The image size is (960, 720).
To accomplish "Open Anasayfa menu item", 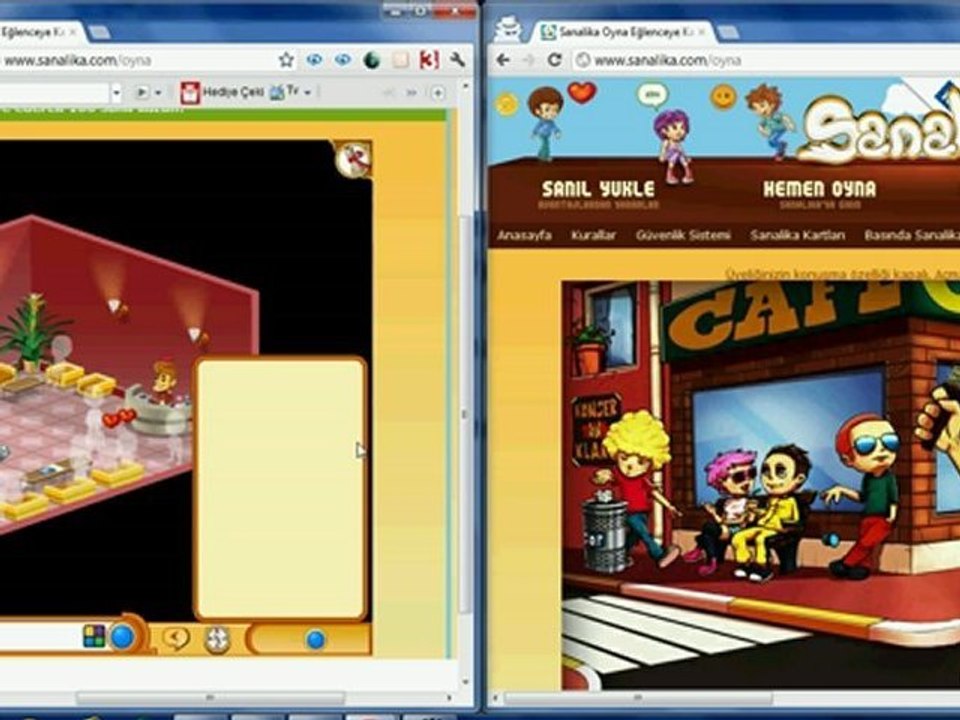I will coord(524,235).
